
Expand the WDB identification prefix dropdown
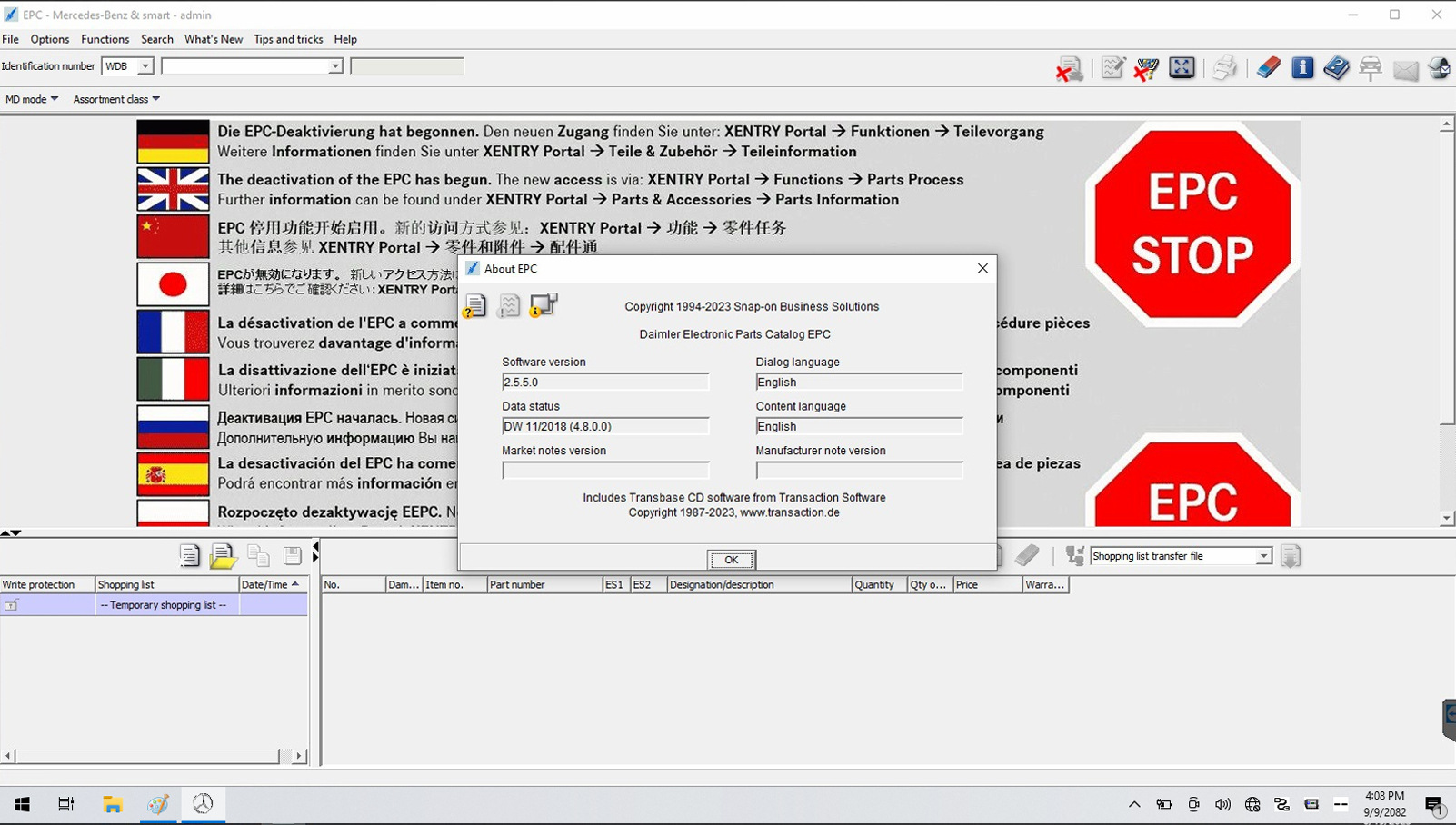pos(145,66)
